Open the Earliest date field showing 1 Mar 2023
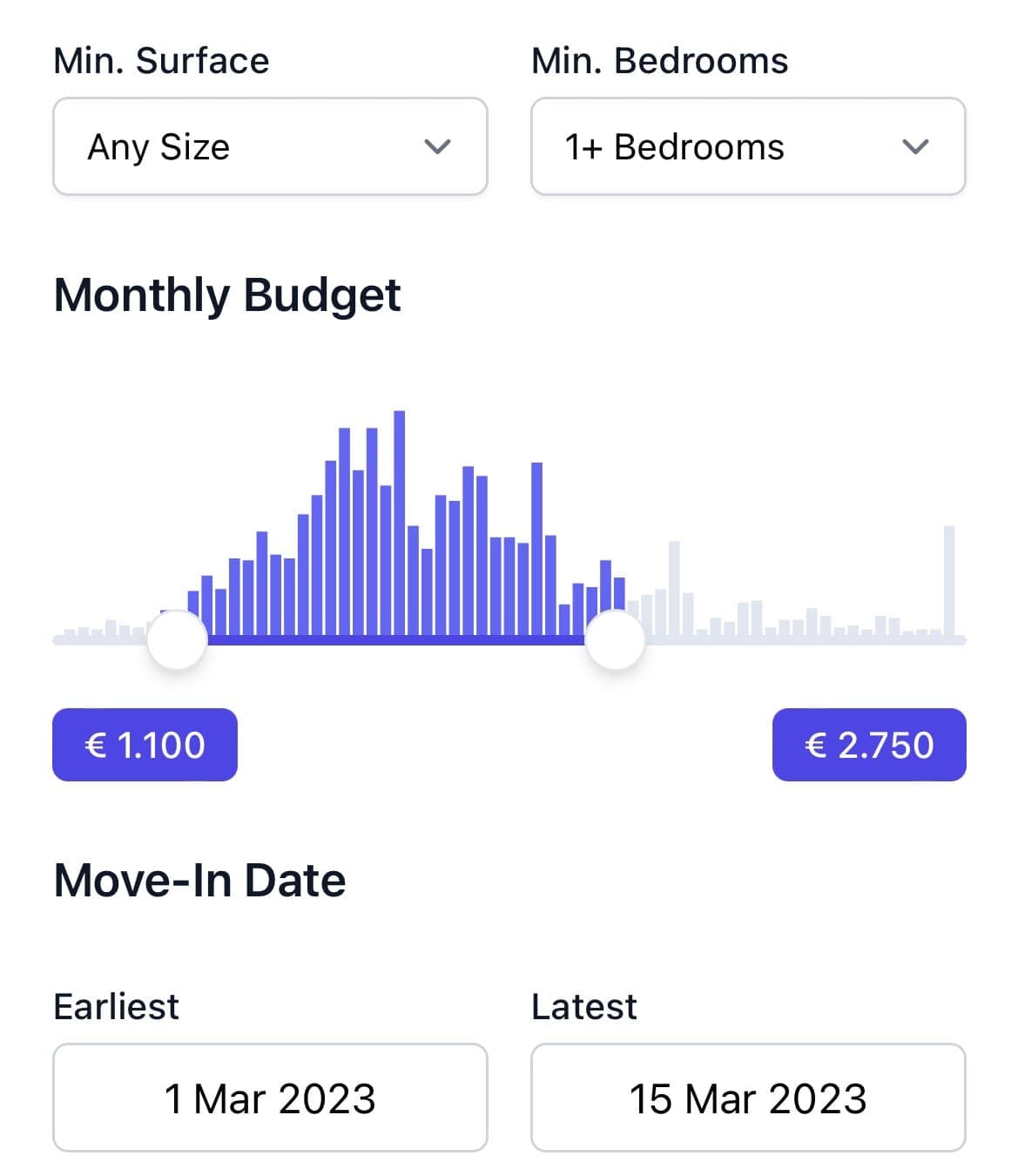Viewport: 1018px width, 1176px height. pos(270,1098)
